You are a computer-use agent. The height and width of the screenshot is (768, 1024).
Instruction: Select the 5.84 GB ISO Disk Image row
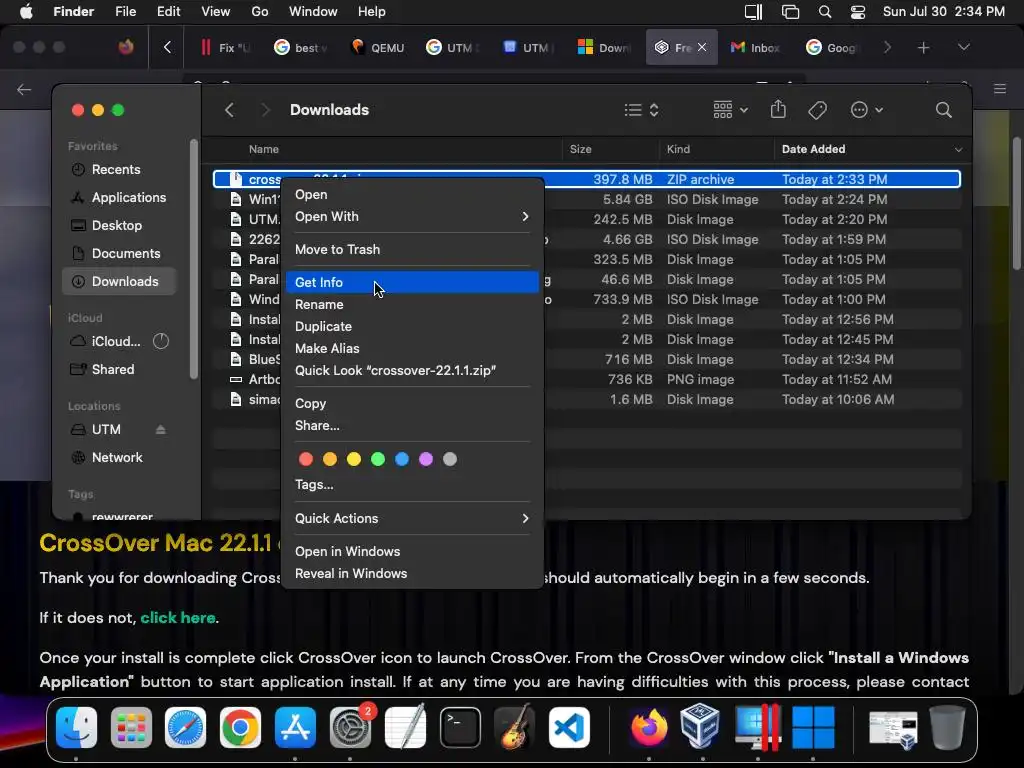(586, 199)
